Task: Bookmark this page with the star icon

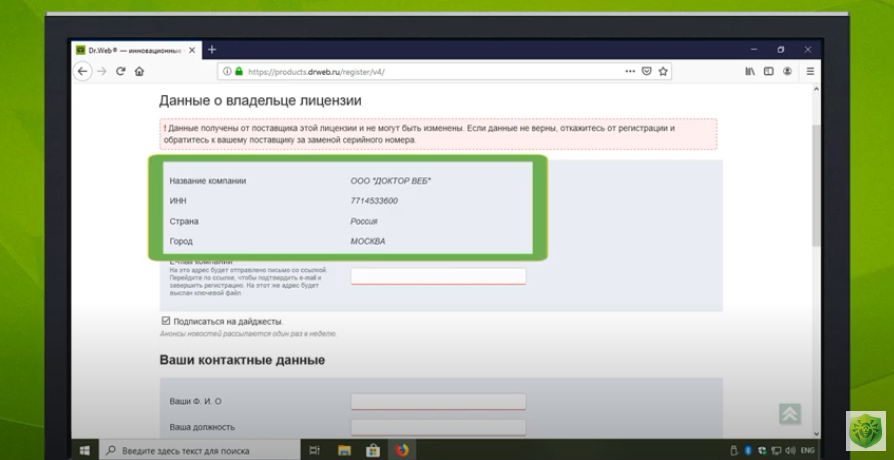Action: pos(663,71)
